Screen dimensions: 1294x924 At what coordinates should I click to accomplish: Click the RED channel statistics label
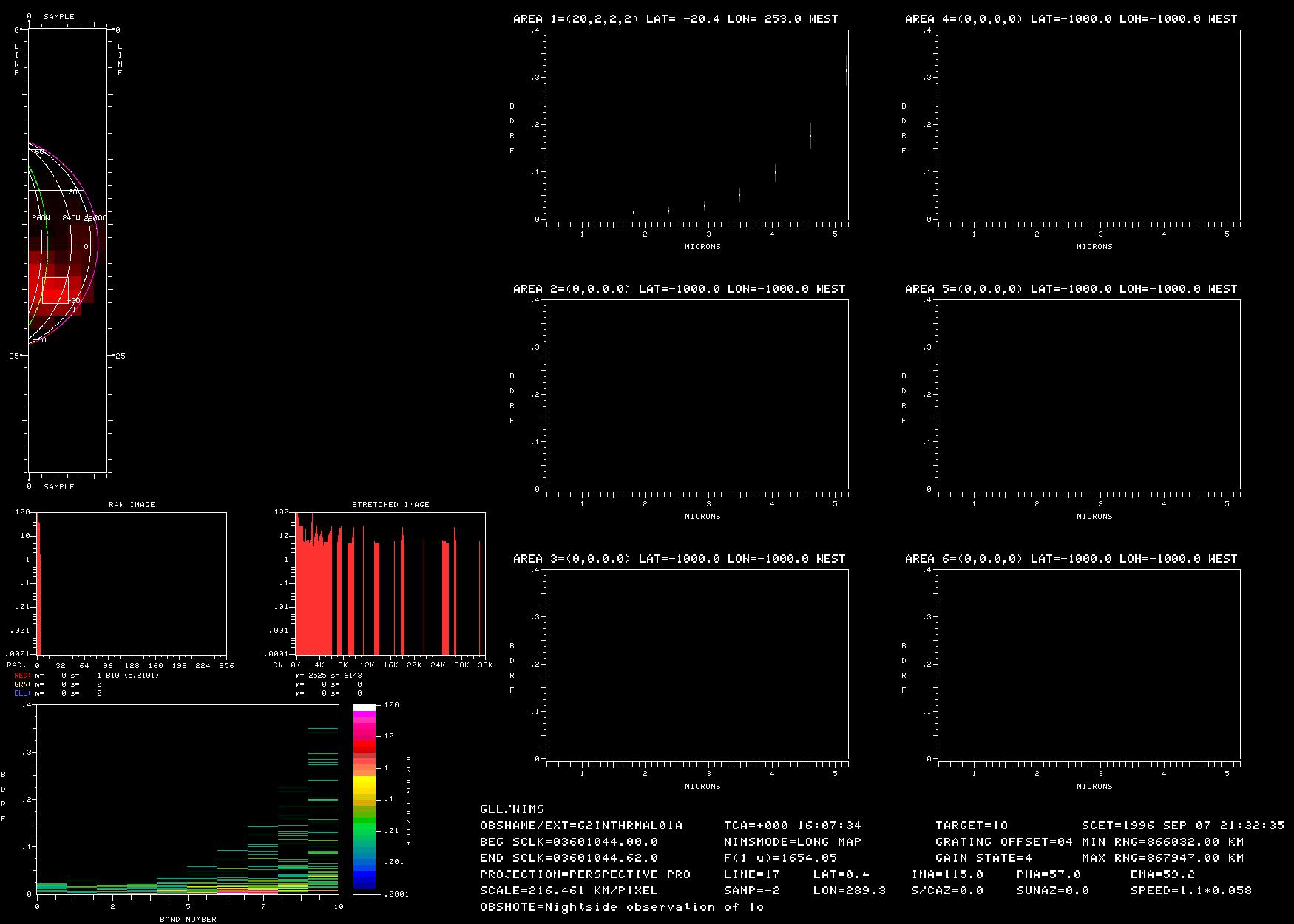point(22,676)
